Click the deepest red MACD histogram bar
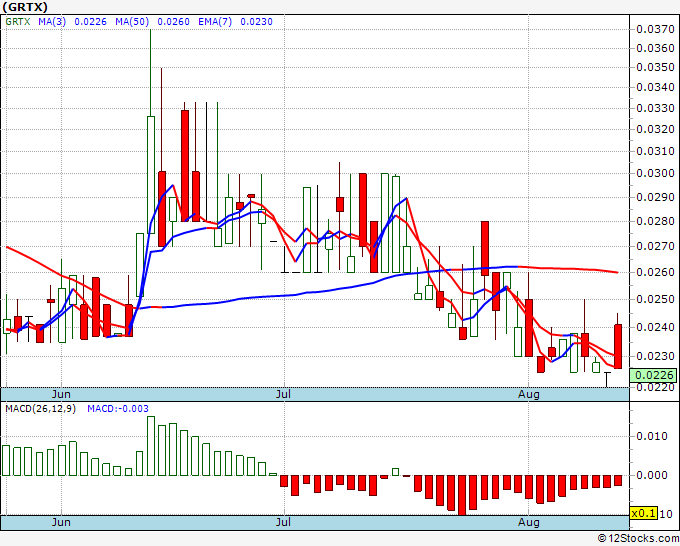The image size is (680, 546). tap(462, 495)
